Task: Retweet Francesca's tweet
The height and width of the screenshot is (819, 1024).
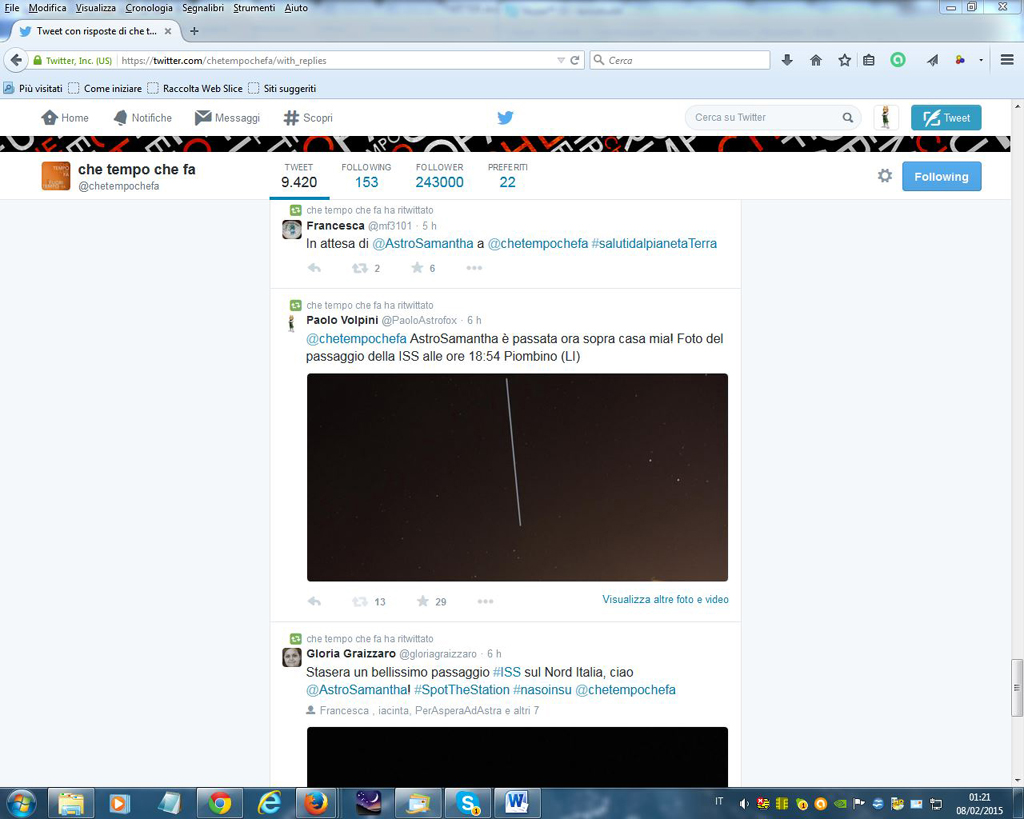Action: 360,268
